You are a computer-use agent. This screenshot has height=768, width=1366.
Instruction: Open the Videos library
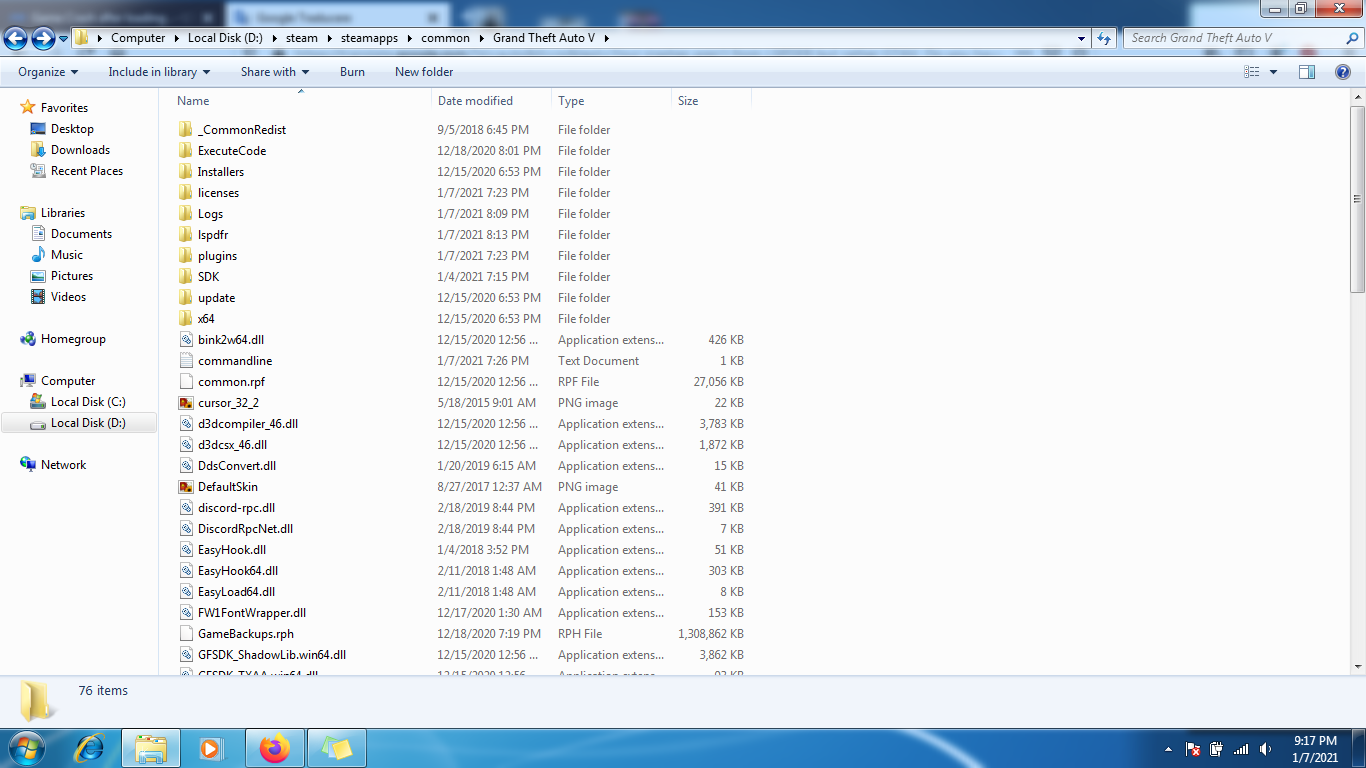point(68,297)
